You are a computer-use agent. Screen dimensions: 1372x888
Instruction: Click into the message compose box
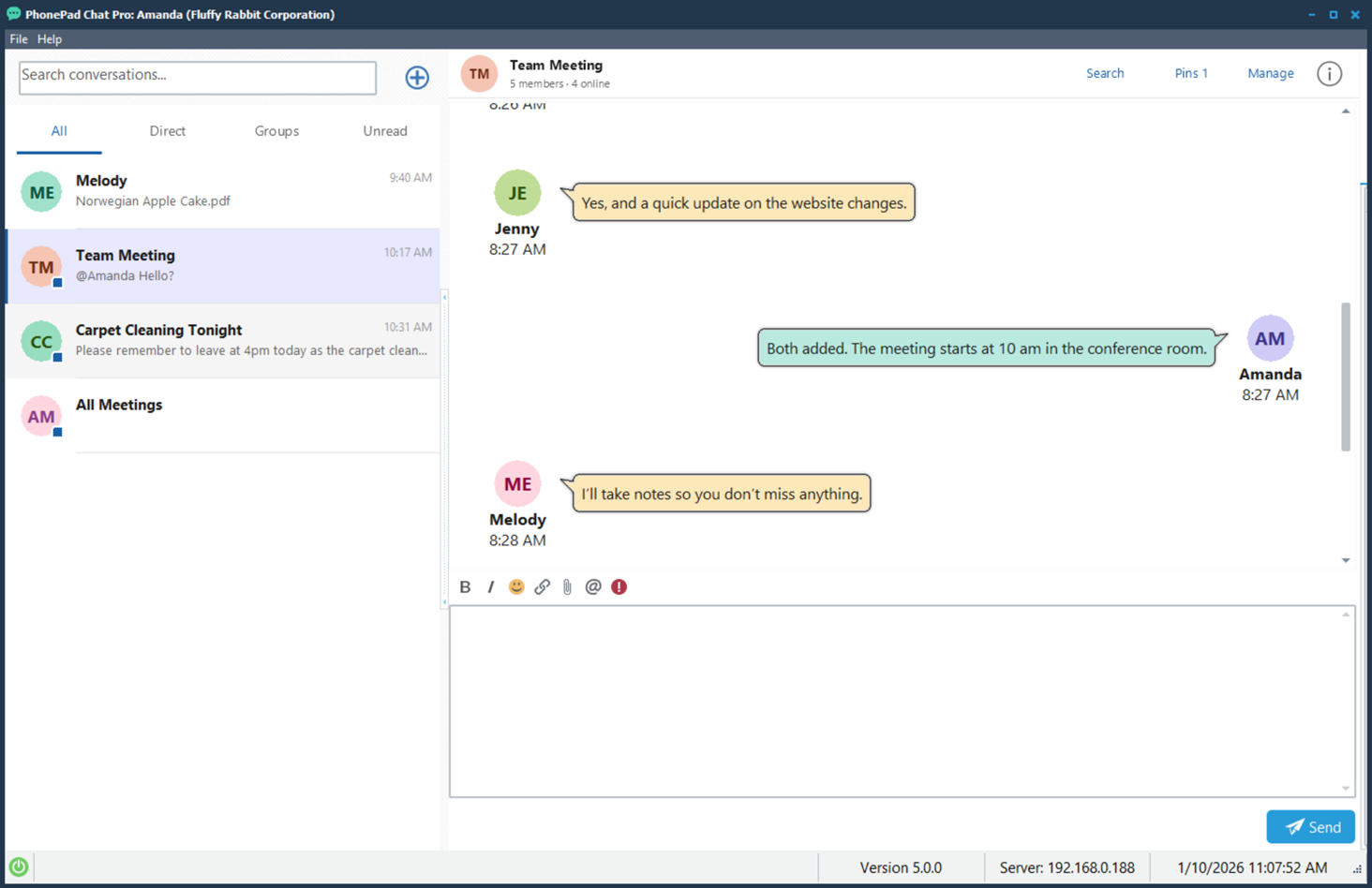pyautogui.click(x=902, y=702)
